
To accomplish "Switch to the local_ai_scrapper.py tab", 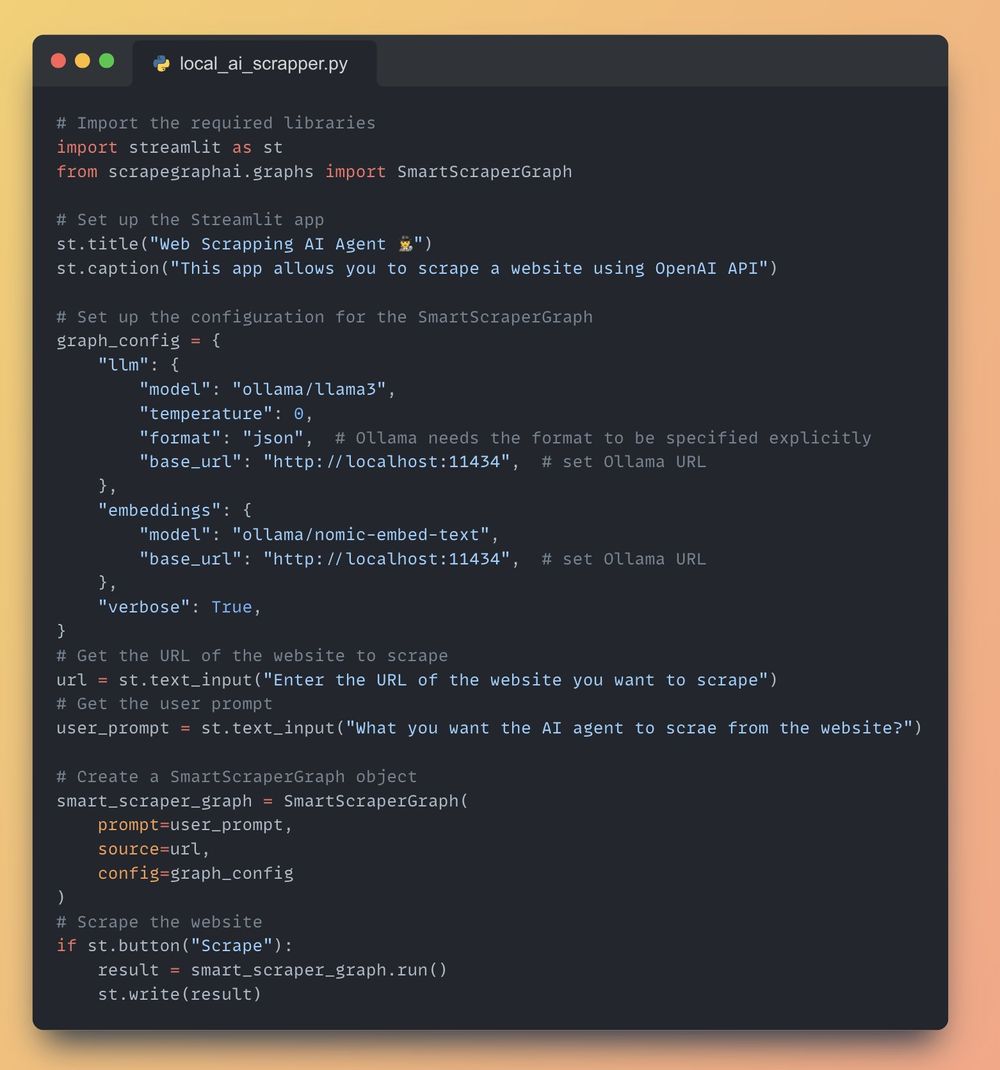I will click(252, 62).
